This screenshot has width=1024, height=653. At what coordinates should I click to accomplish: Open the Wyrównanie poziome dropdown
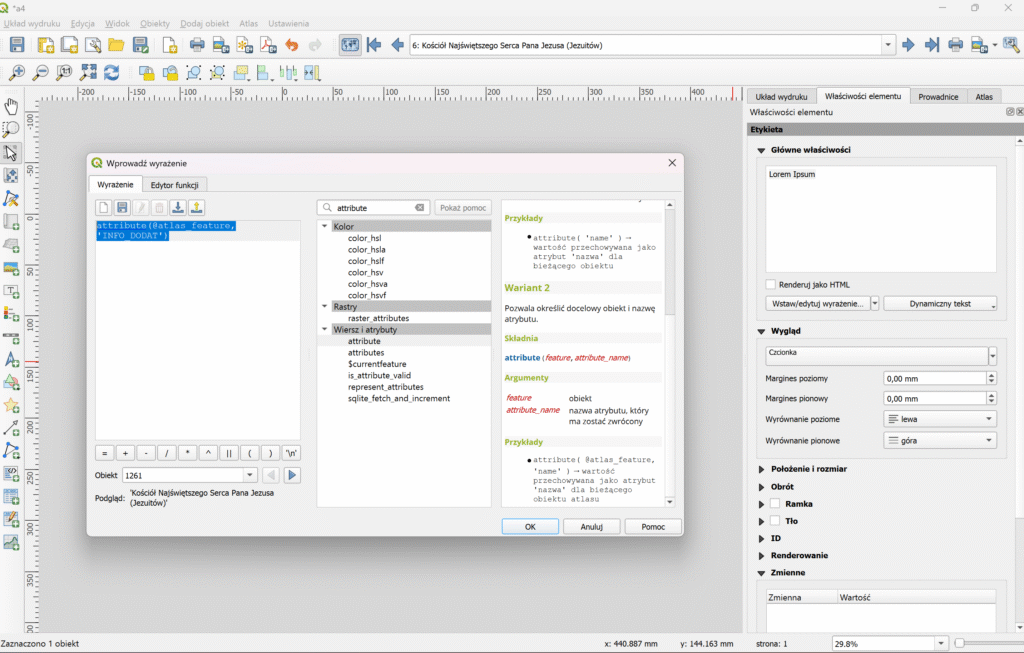click(940, 419)
